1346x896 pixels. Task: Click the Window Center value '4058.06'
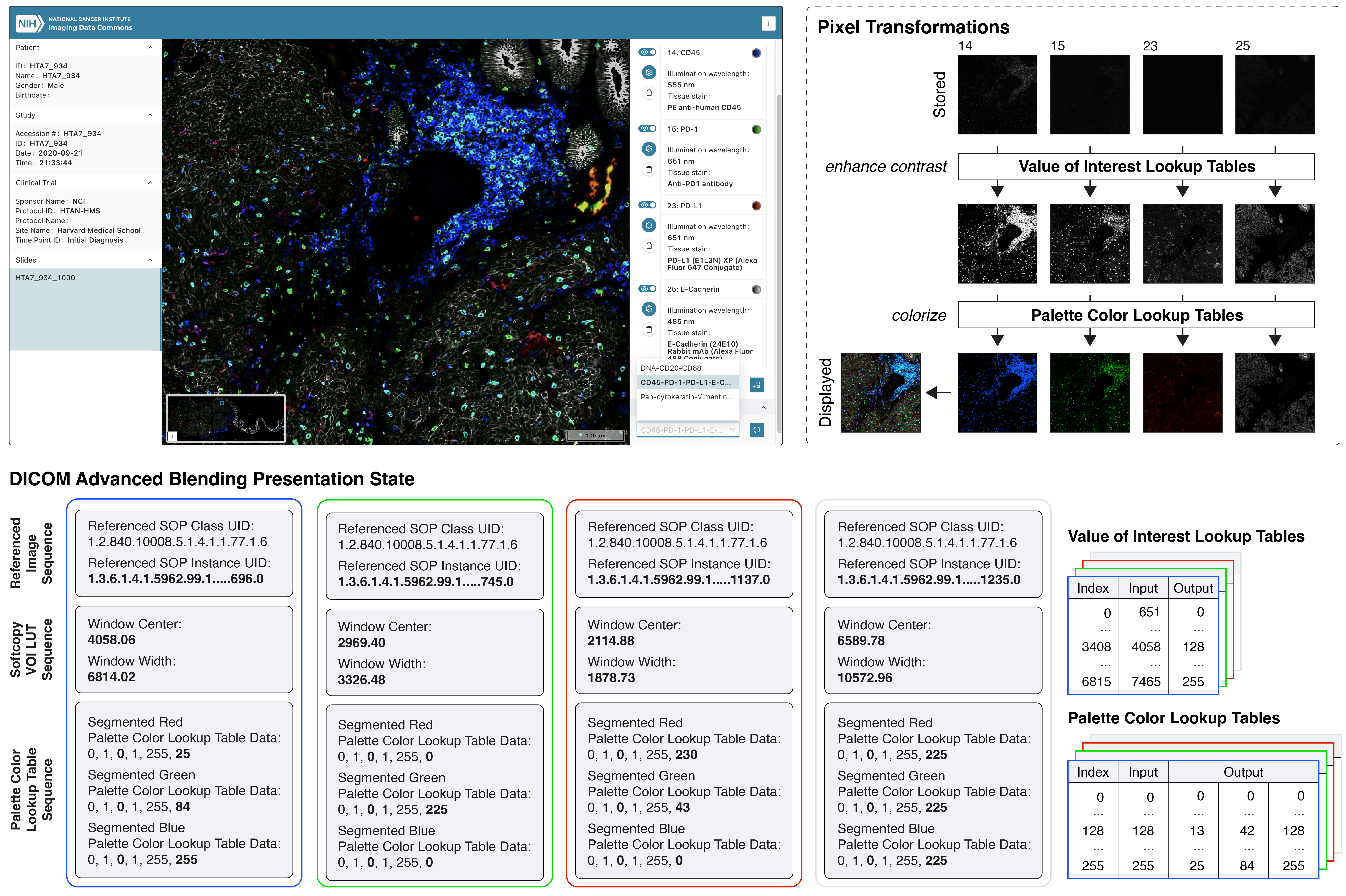click(x=111, y=640)
